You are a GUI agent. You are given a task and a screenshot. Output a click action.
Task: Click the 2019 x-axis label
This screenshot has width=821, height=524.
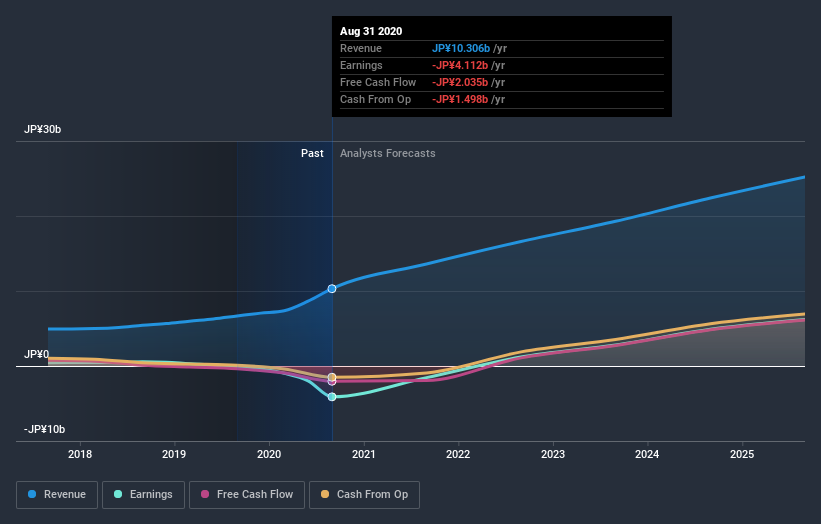[x=174, y=454]
